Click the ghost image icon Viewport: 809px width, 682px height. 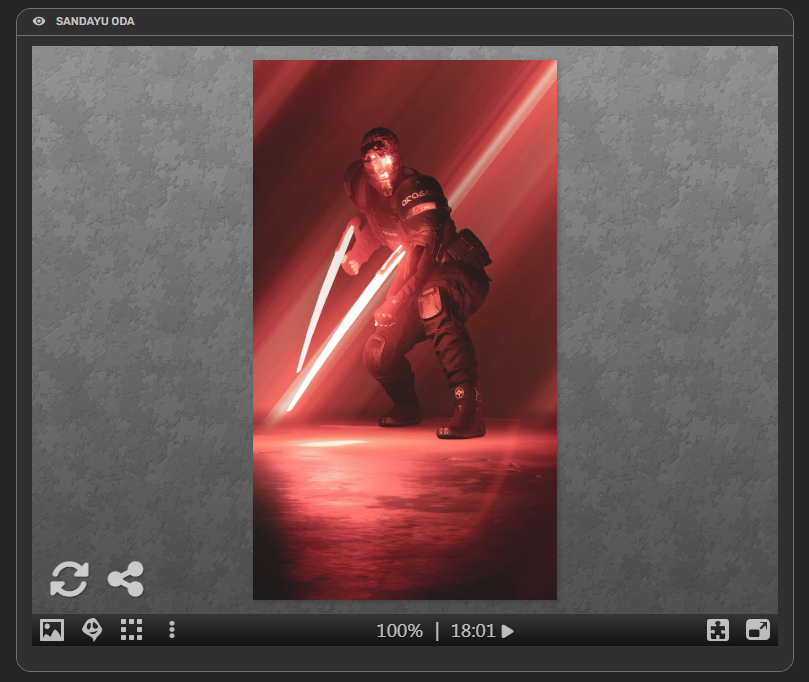click(x=92, y=630)
